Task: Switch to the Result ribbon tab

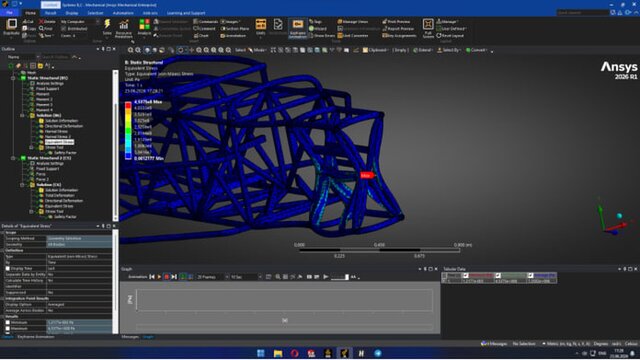Action: coord(50,13)
